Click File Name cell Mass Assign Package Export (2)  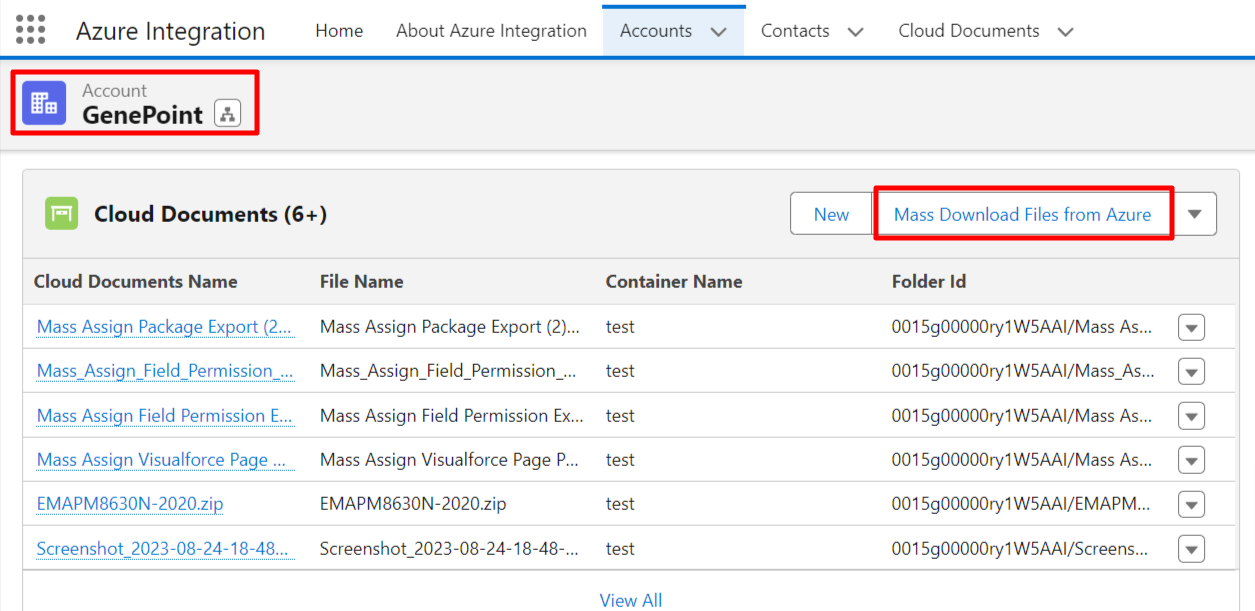pyautogui.click(x=450, y=327)
